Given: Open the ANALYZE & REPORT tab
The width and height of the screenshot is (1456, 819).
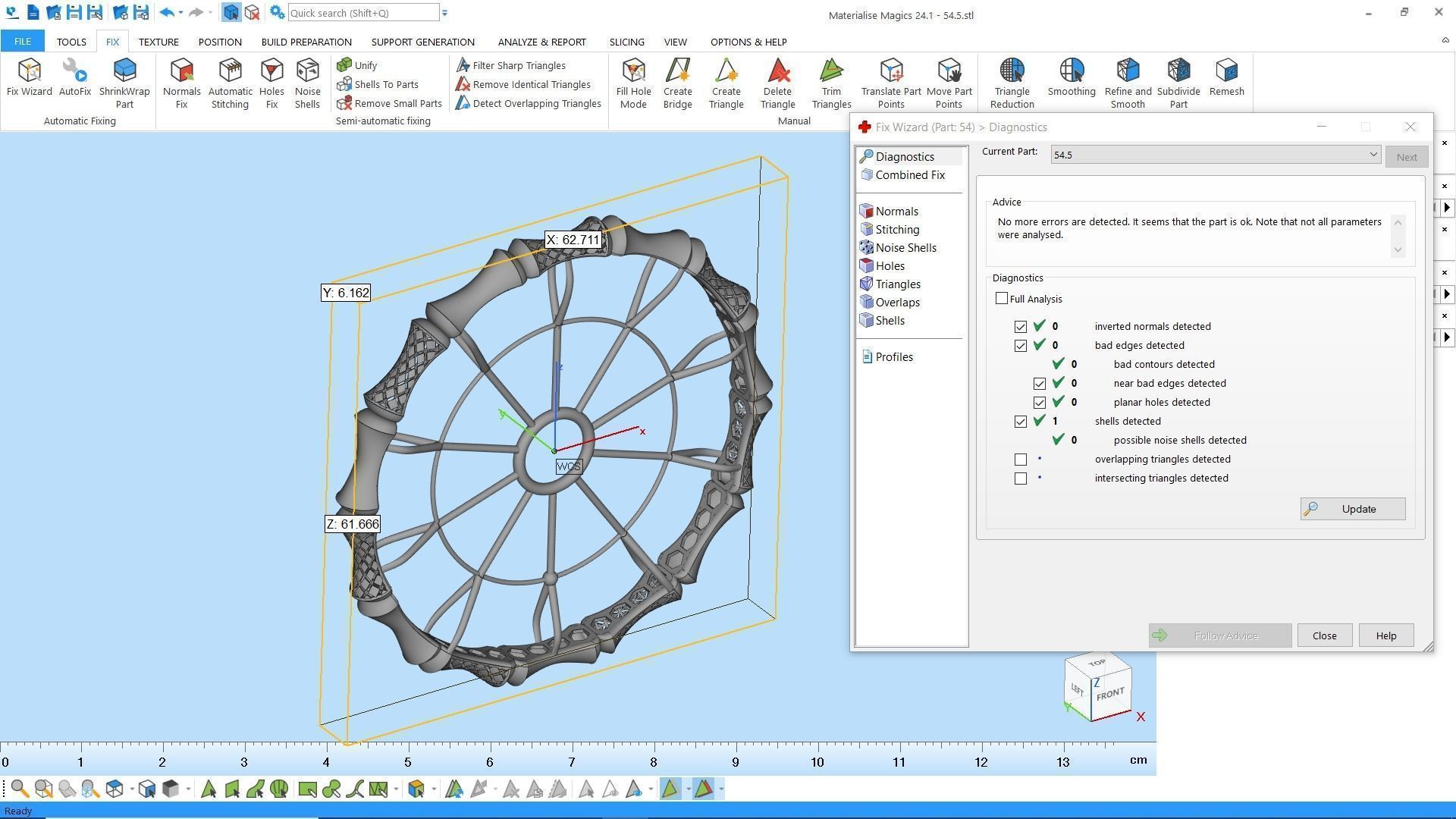Looking at the screenshot, I should 541,42.
